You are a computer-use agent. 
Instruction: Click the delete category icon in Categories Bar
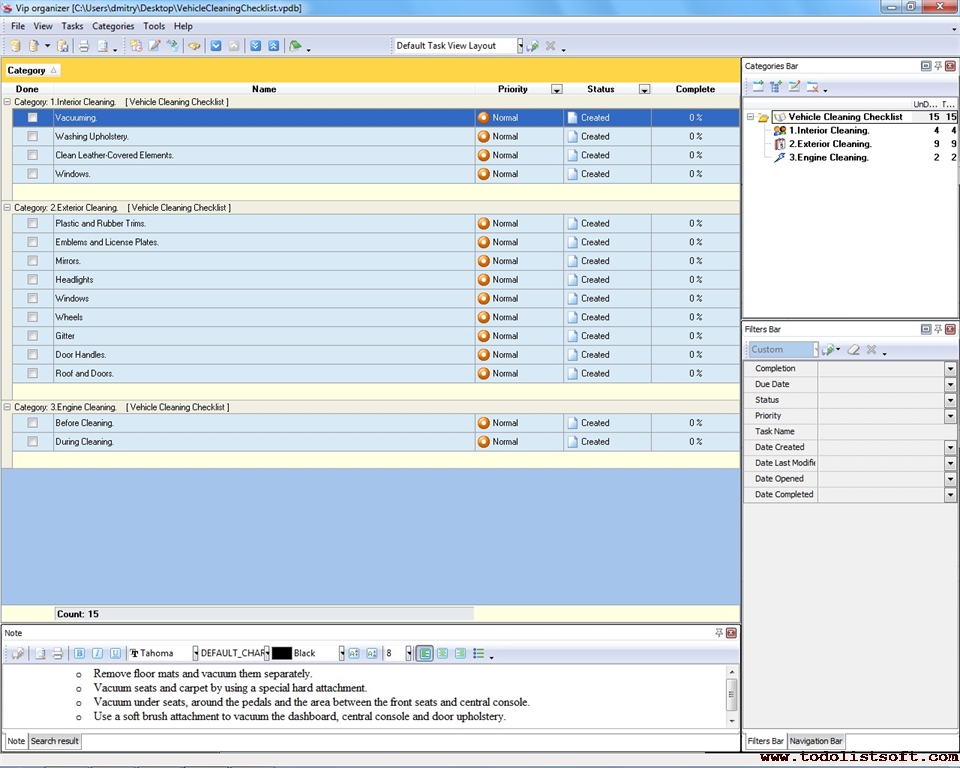coord(813,87)
